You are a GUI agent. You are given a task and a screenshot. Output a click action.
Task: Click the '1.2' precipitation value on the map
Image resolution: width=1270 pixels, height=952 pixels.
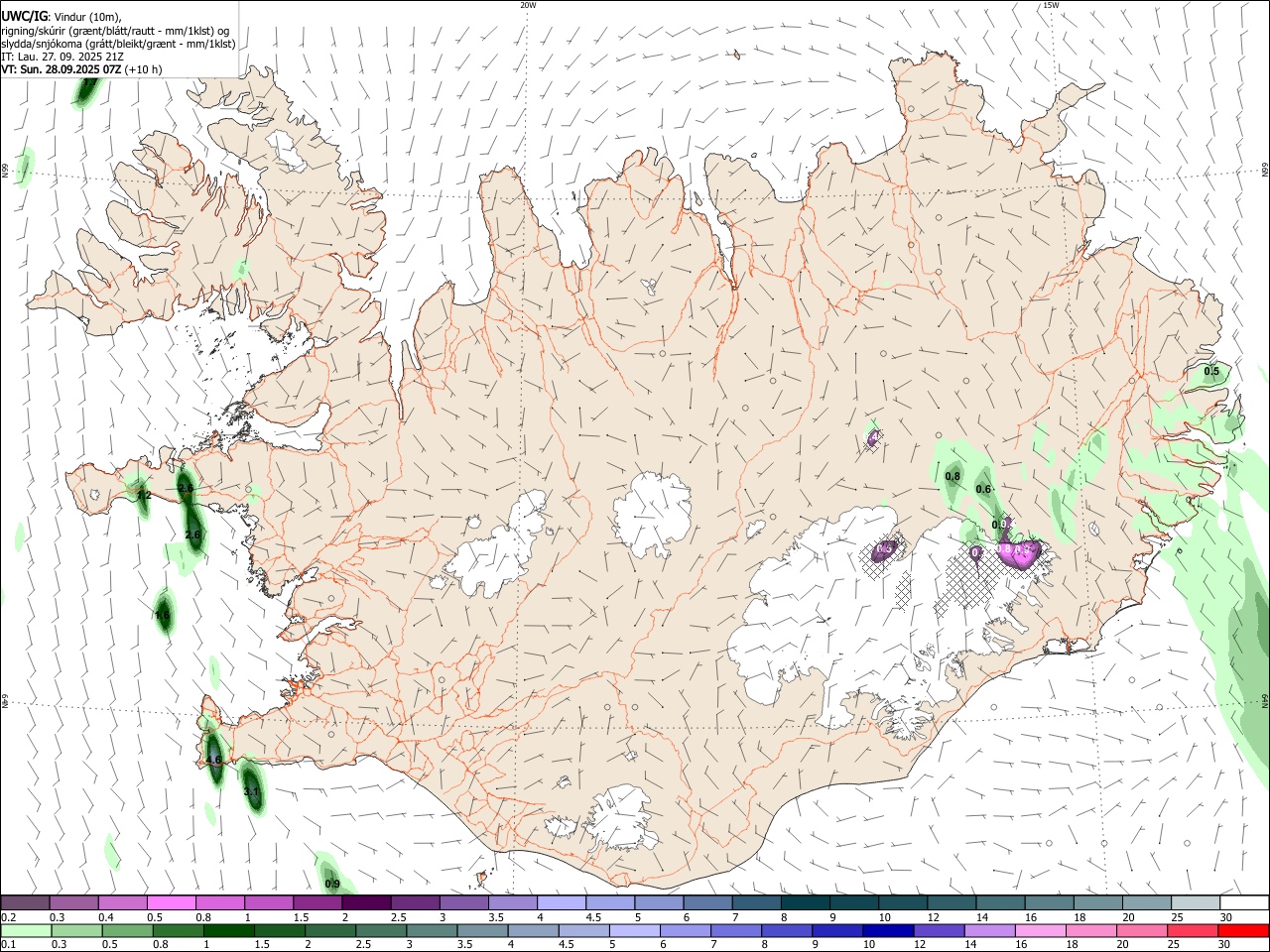click(x=144, y=495)
